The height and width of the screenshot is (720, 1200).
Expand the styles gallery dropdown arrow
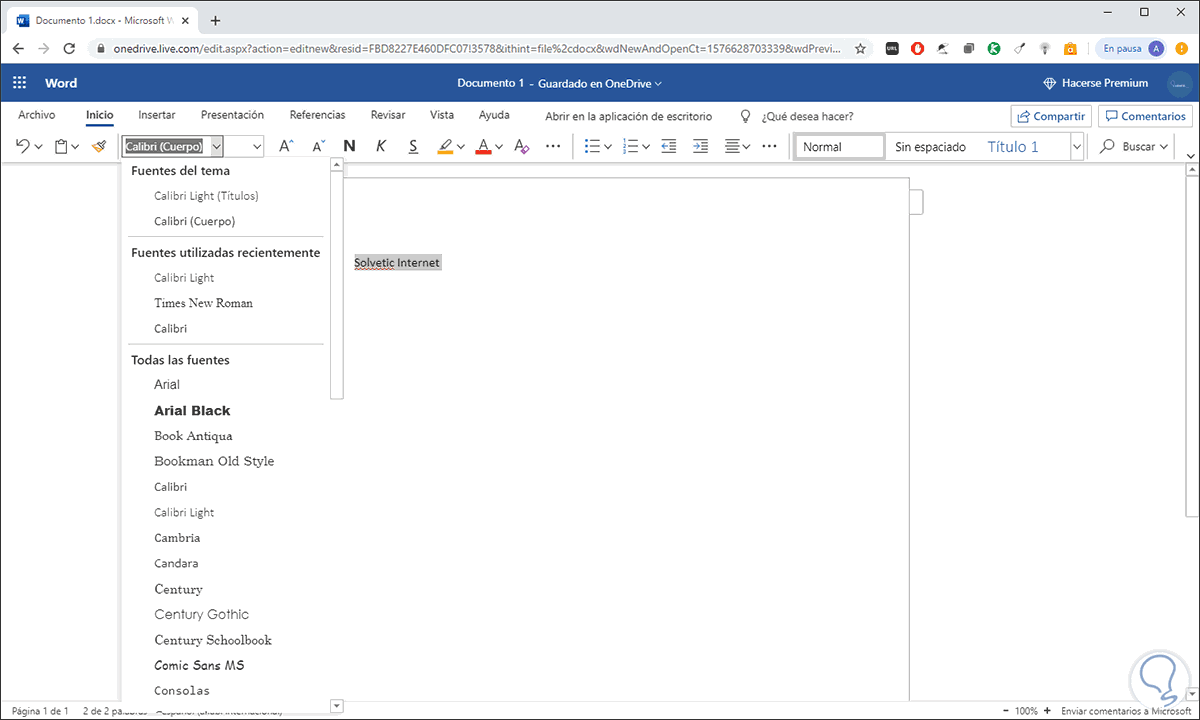click(x=1076, y=147)
